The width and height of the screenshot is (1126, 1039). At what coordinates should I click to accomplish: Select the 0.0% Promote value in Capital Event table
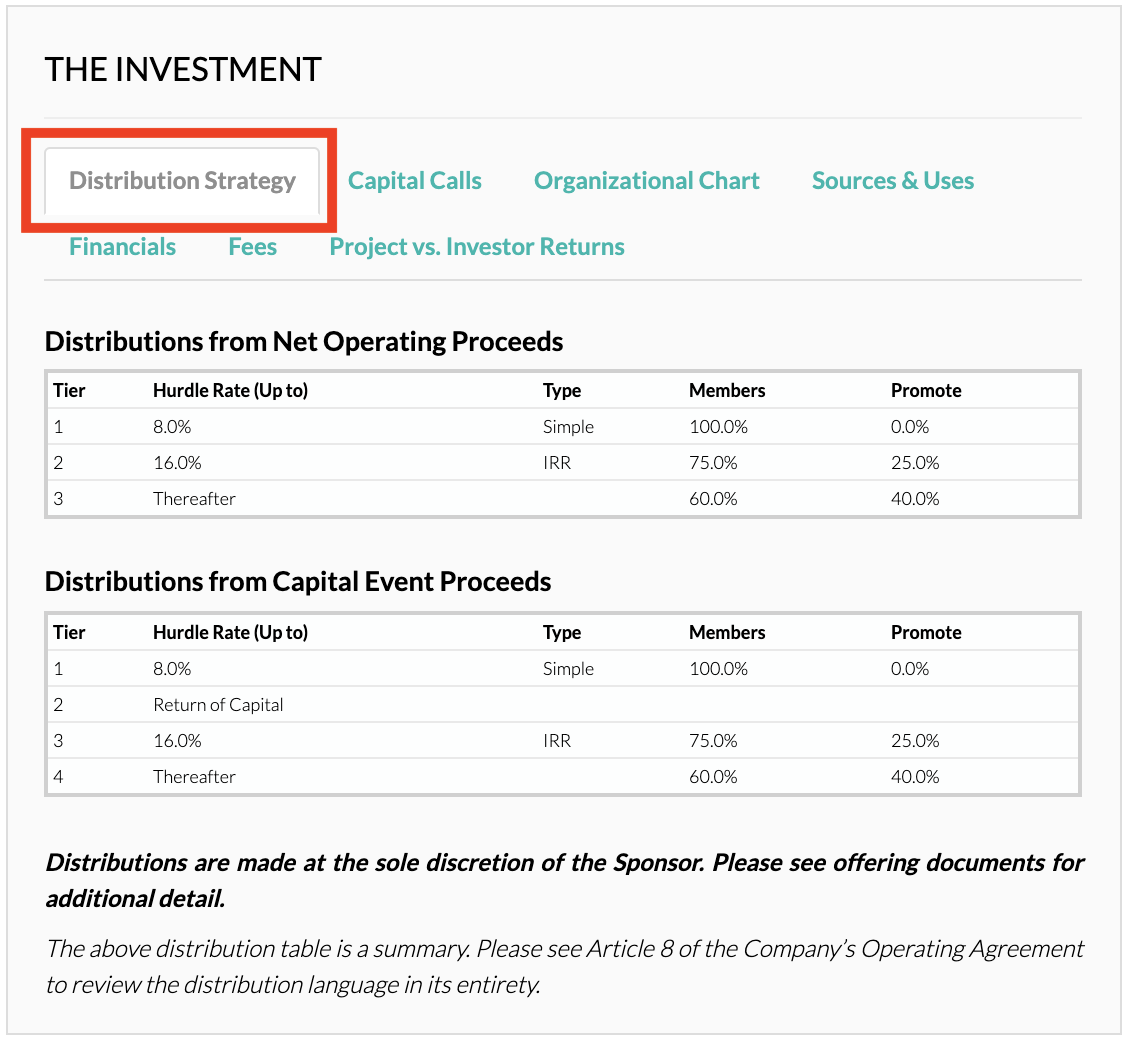[x=910, y=669]
